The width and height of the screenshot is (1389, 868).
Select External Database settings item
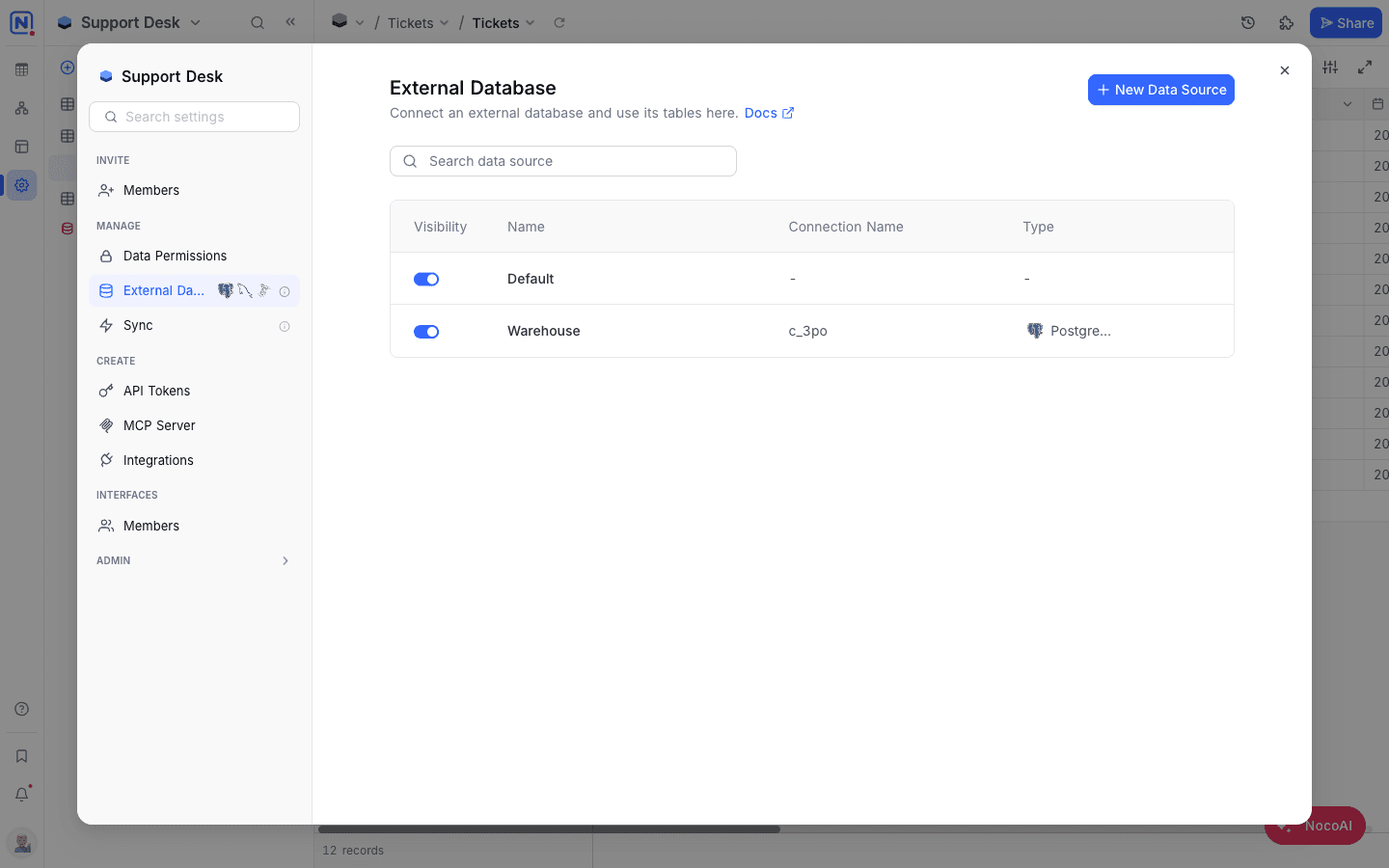pos(194,290)
